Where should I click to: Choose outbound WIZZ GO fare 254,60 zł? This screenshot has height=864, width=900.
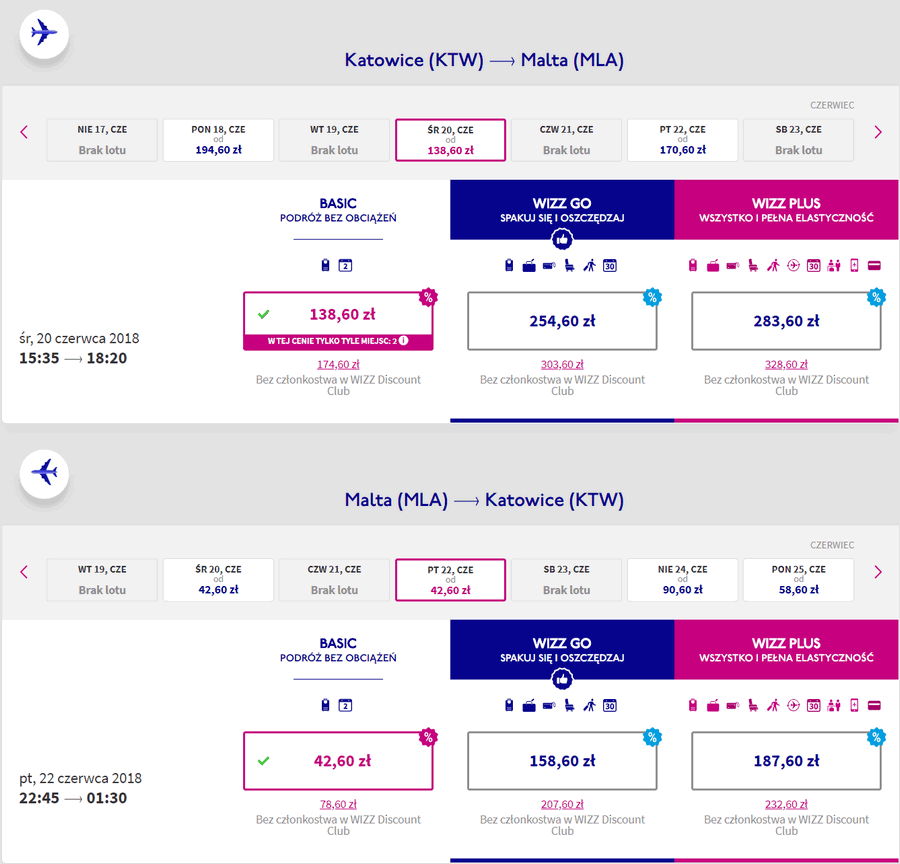[x=562, y=321]
